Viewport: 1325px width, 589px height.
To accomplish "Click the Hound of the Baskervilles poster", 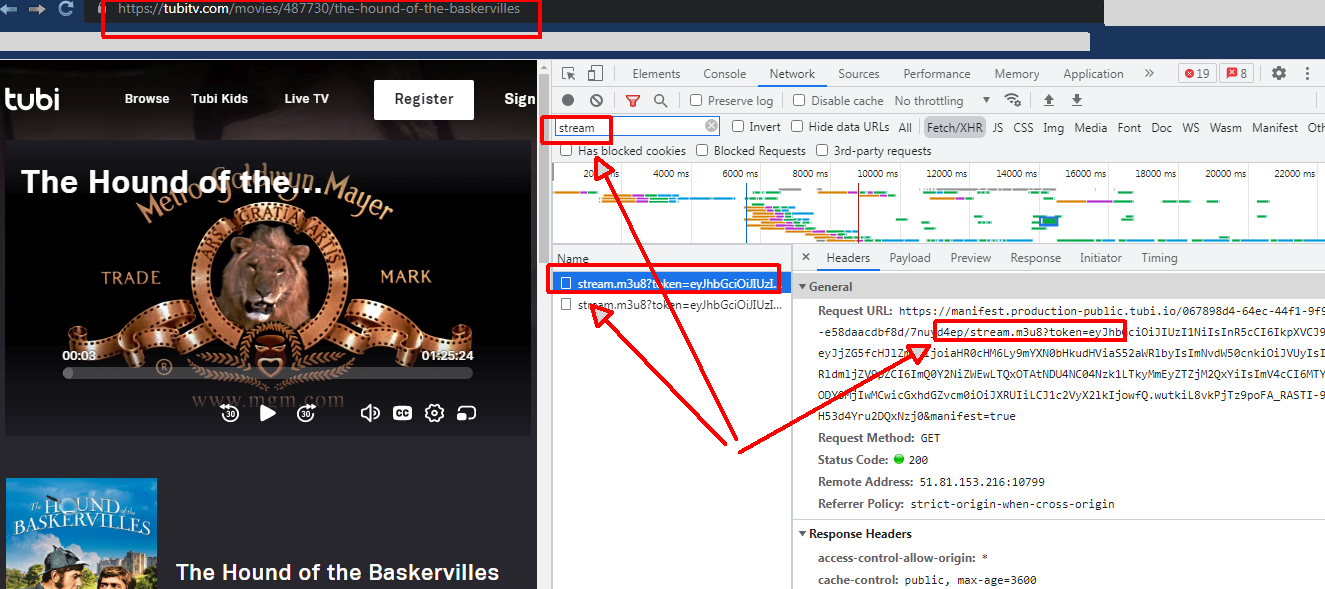I will tap(81, 533).
